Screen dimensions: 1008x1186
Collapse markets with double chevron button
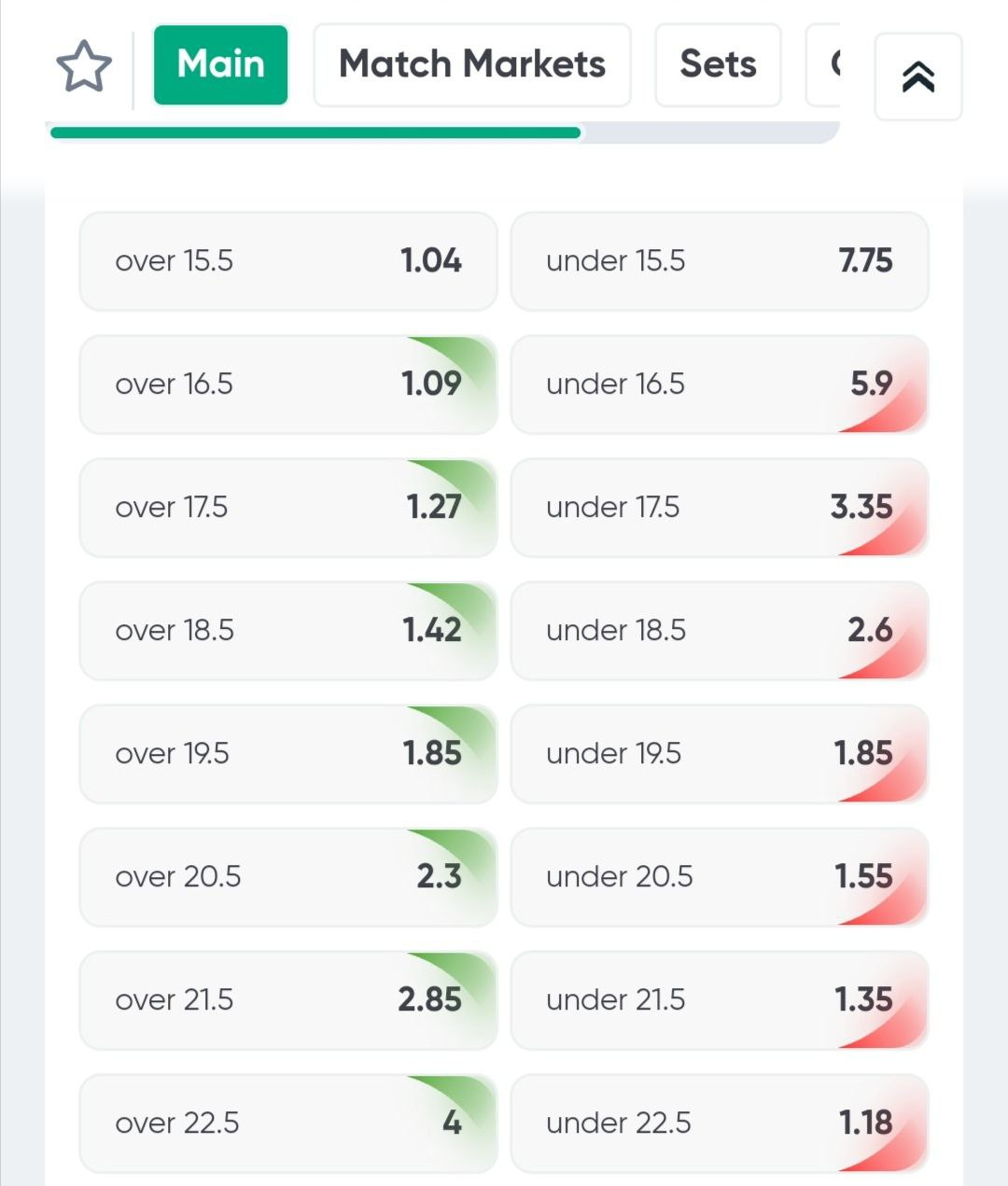pos(917,77)
